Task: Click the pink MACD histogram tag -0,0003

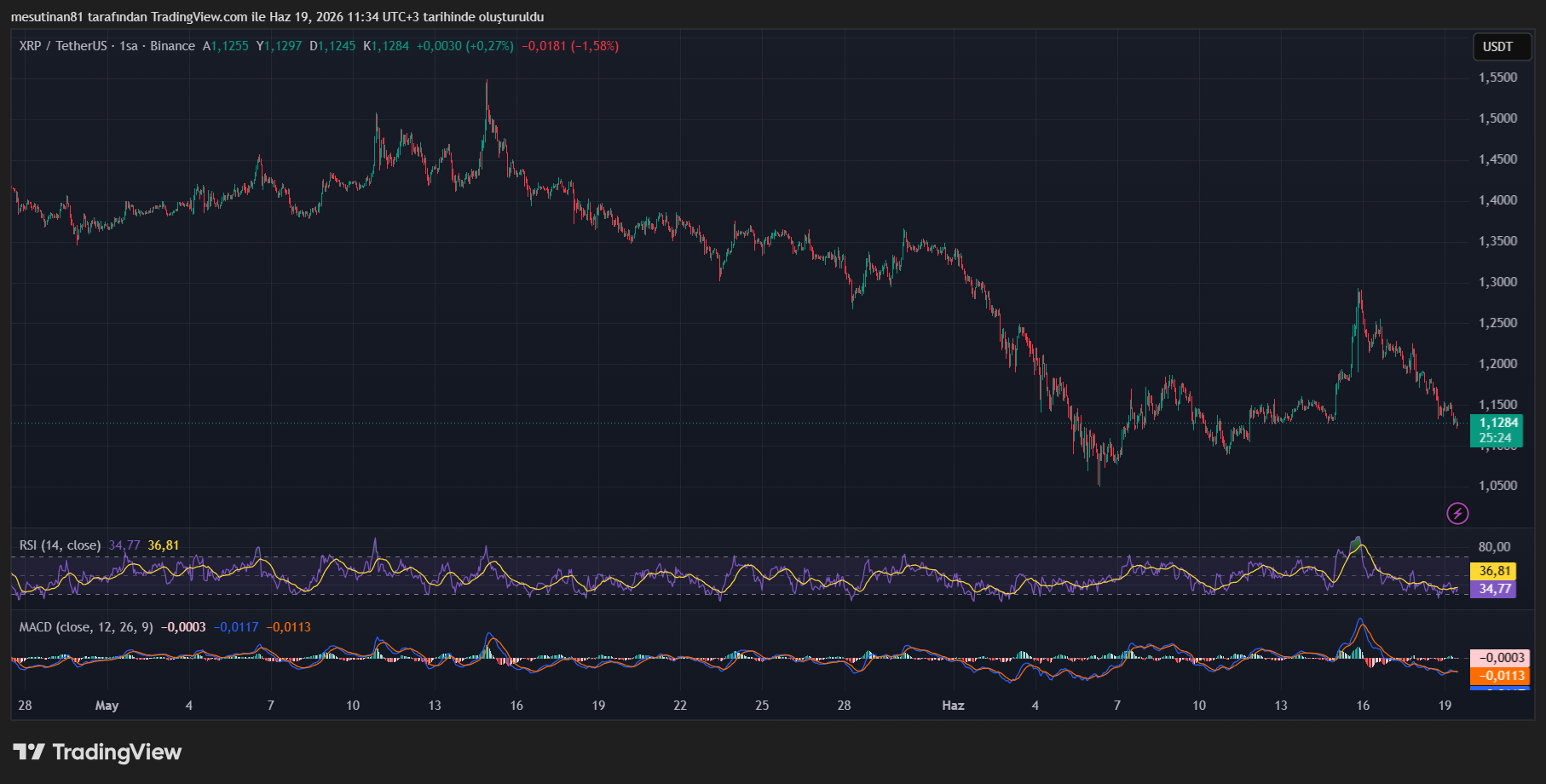Action: tap(1501, 658)
